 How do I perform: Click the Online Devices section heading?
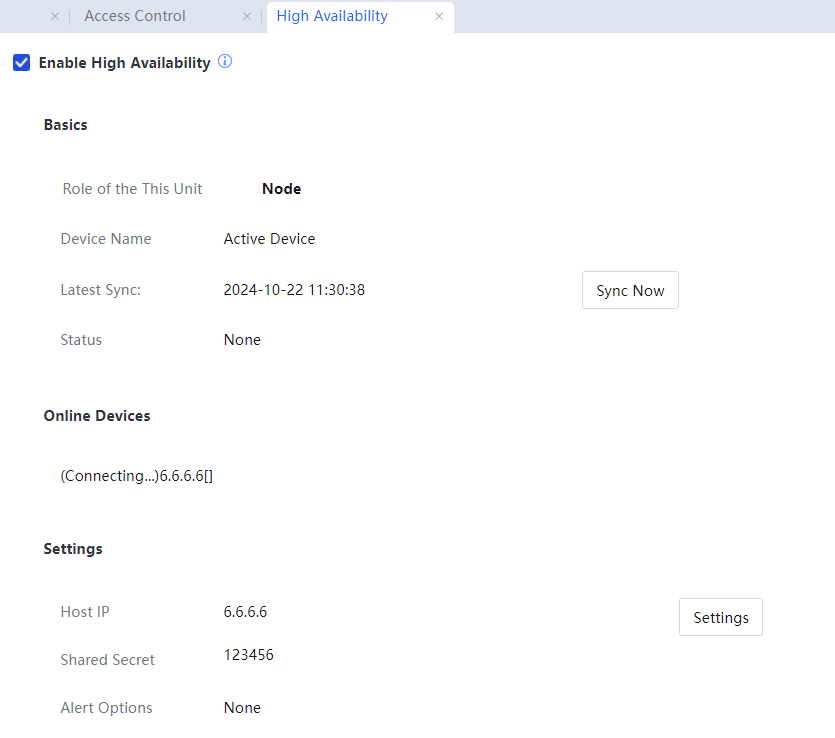[x=97, y=416]
